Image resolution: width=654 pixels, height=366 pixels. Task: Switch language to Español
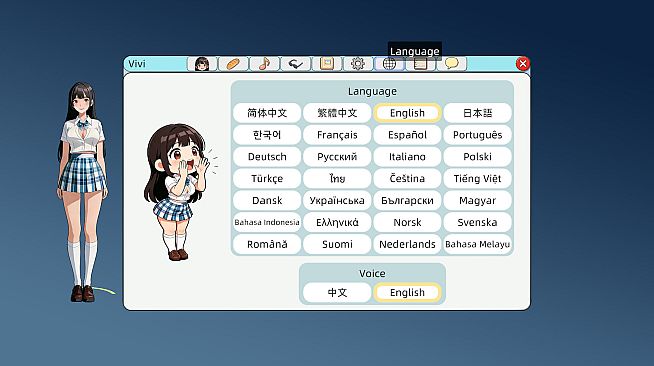pyautogui.click(x=407, y=135)
